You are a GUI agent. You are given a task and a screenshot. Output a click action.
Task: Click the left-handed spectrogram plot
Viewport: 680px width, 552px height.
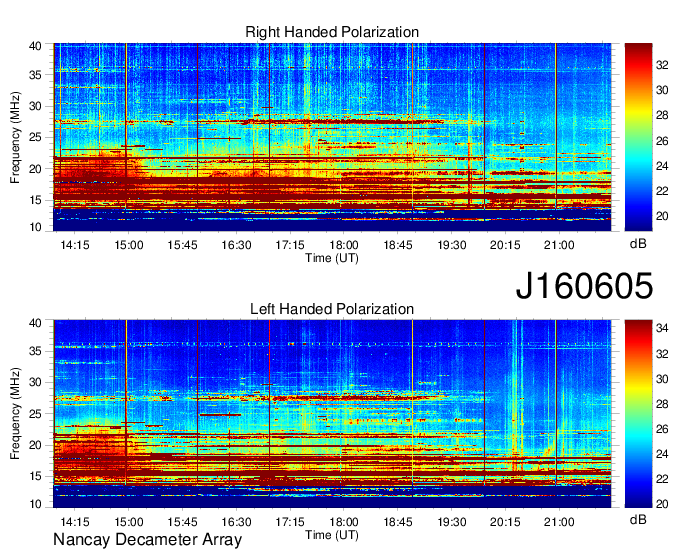tap(332, 414)
